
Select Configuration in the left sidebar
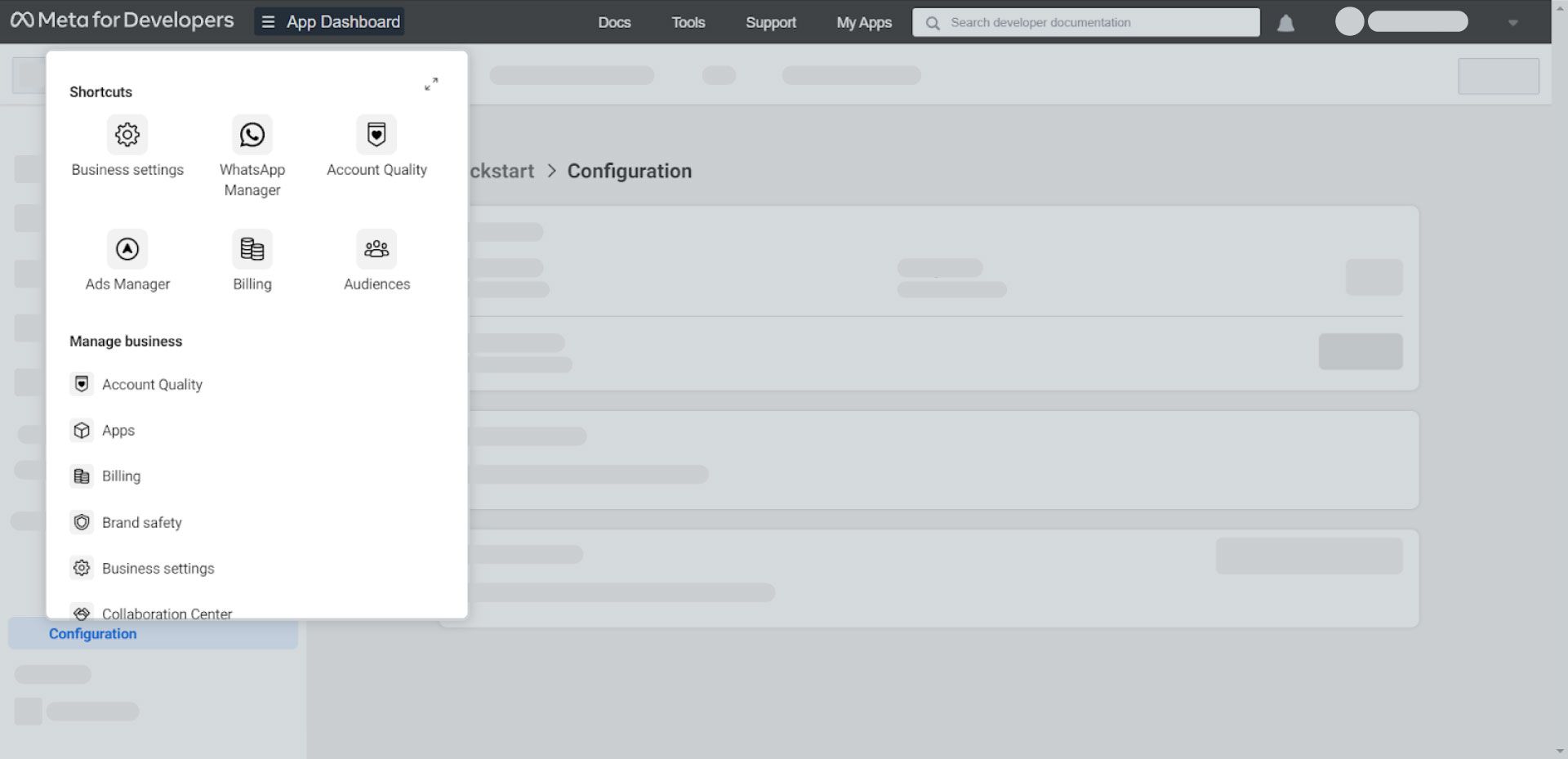pyautogui.click(x=153, y=634)
